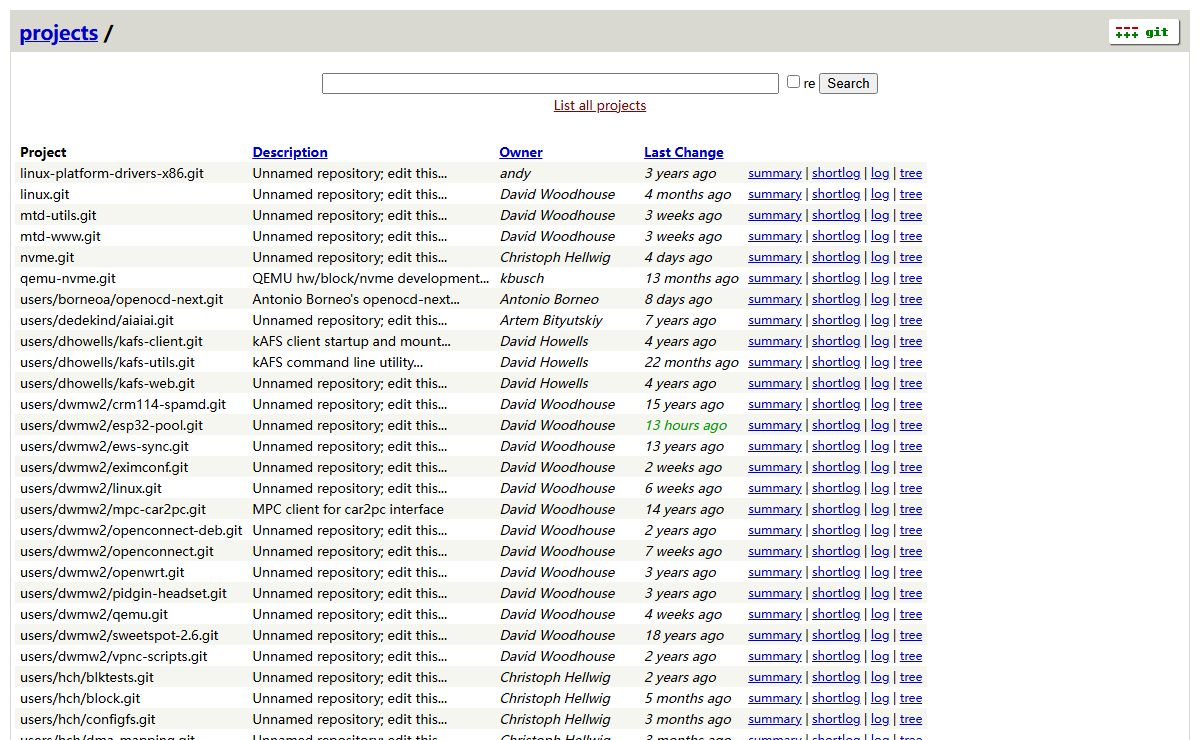The height and width of the screenshot is (740, 1200).
Task: View log for users/borneoa/openocd-next.git
Action: click(x=880, y=300)
